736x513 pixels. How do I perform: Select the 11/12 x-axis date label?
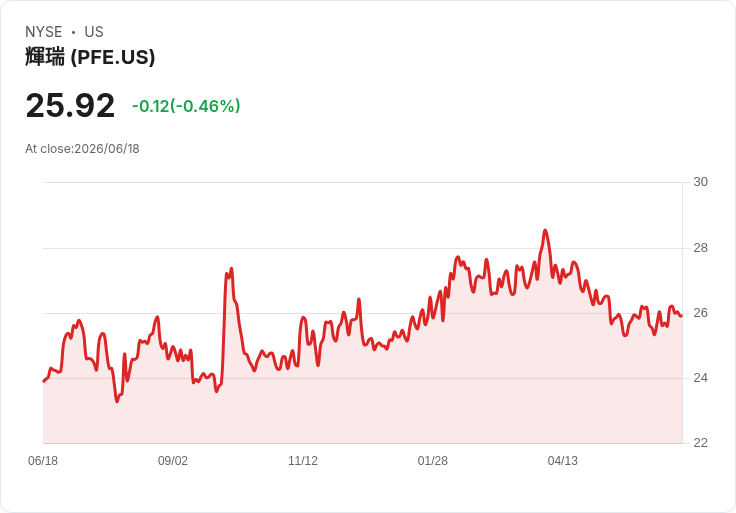point(303,461)
